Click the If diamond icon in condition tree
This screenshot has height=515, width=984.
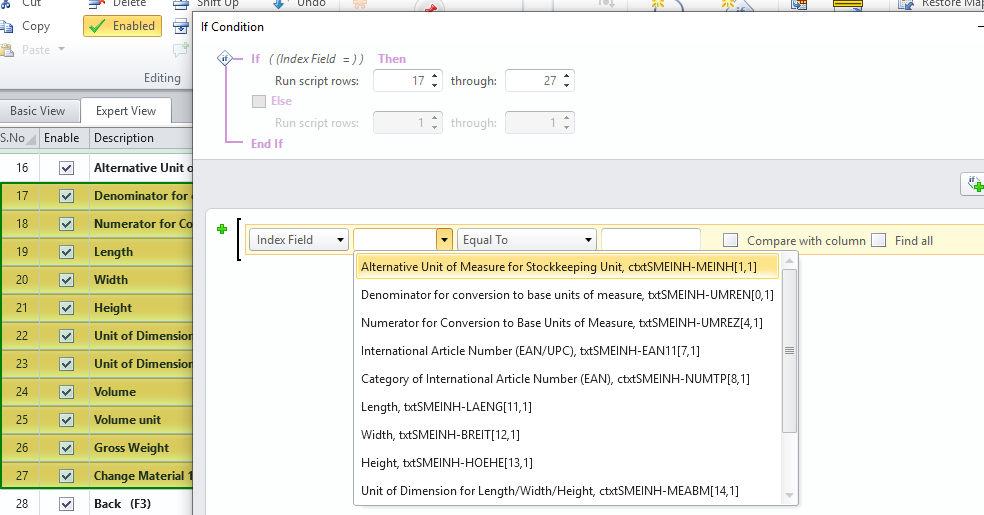pyautogui.click(x=225, y=58)
